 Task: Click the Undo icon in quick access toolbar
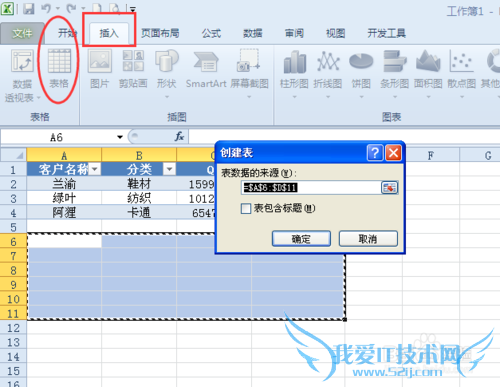(46, 9)
